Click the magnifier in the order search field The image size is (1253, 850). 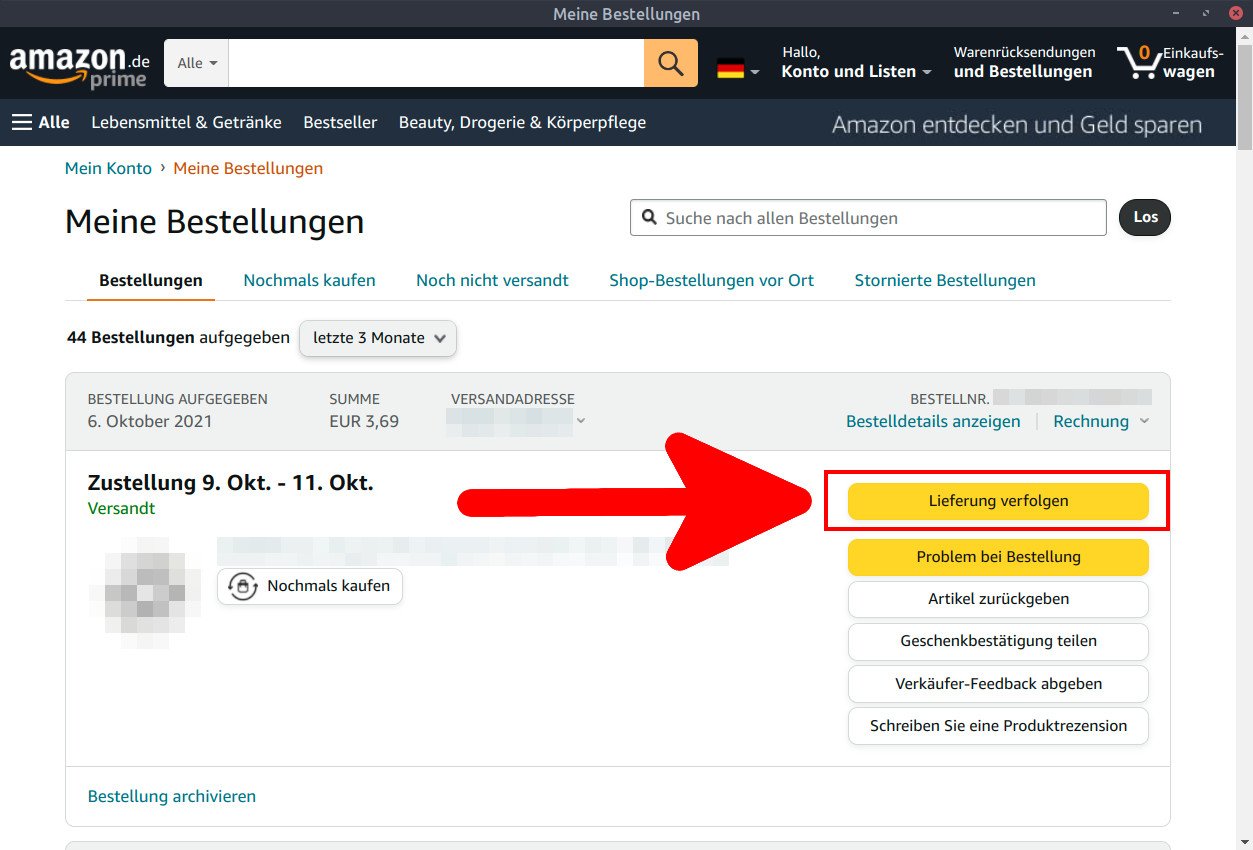pyautogui.click(x=649, y=217)
